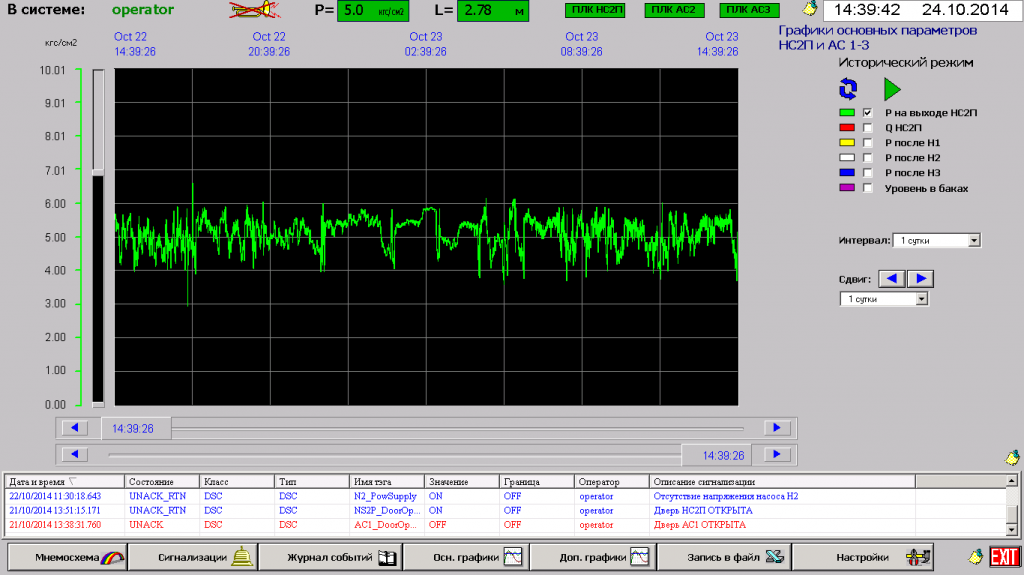Click the red EXIT icon
The width and height of the screenshot is (1024, 575).
(x=1003, y=556)
